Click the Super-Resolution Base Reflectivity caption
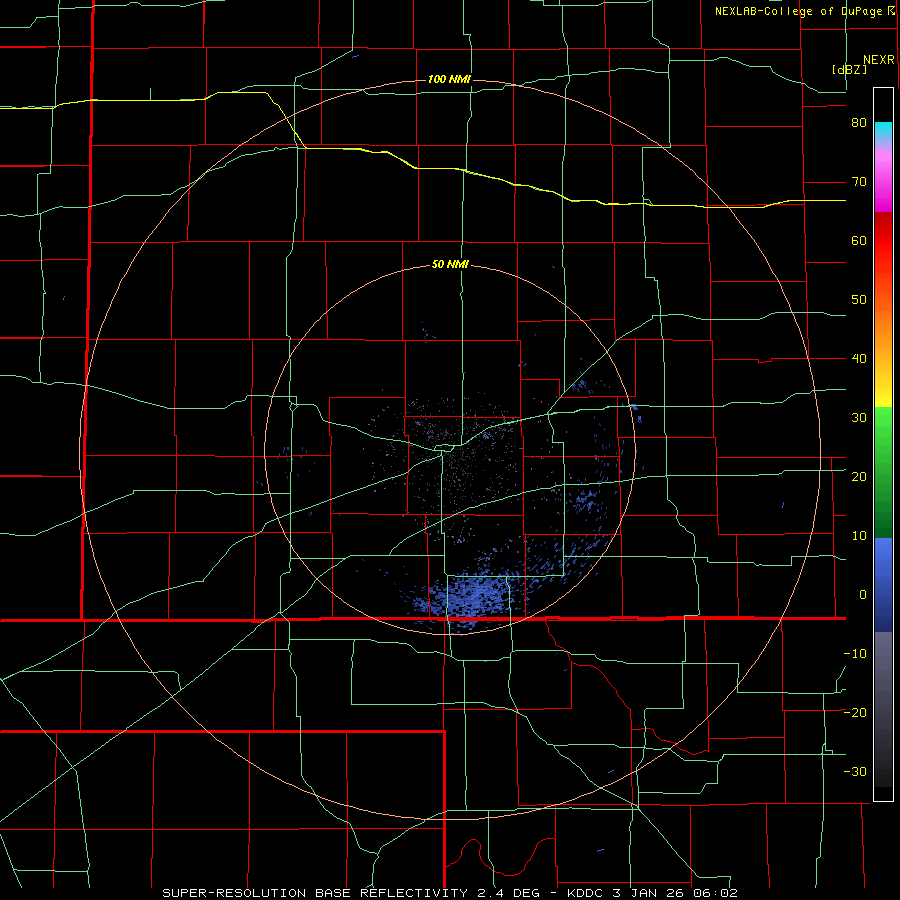The image size is (900, 900). [449, 893]
